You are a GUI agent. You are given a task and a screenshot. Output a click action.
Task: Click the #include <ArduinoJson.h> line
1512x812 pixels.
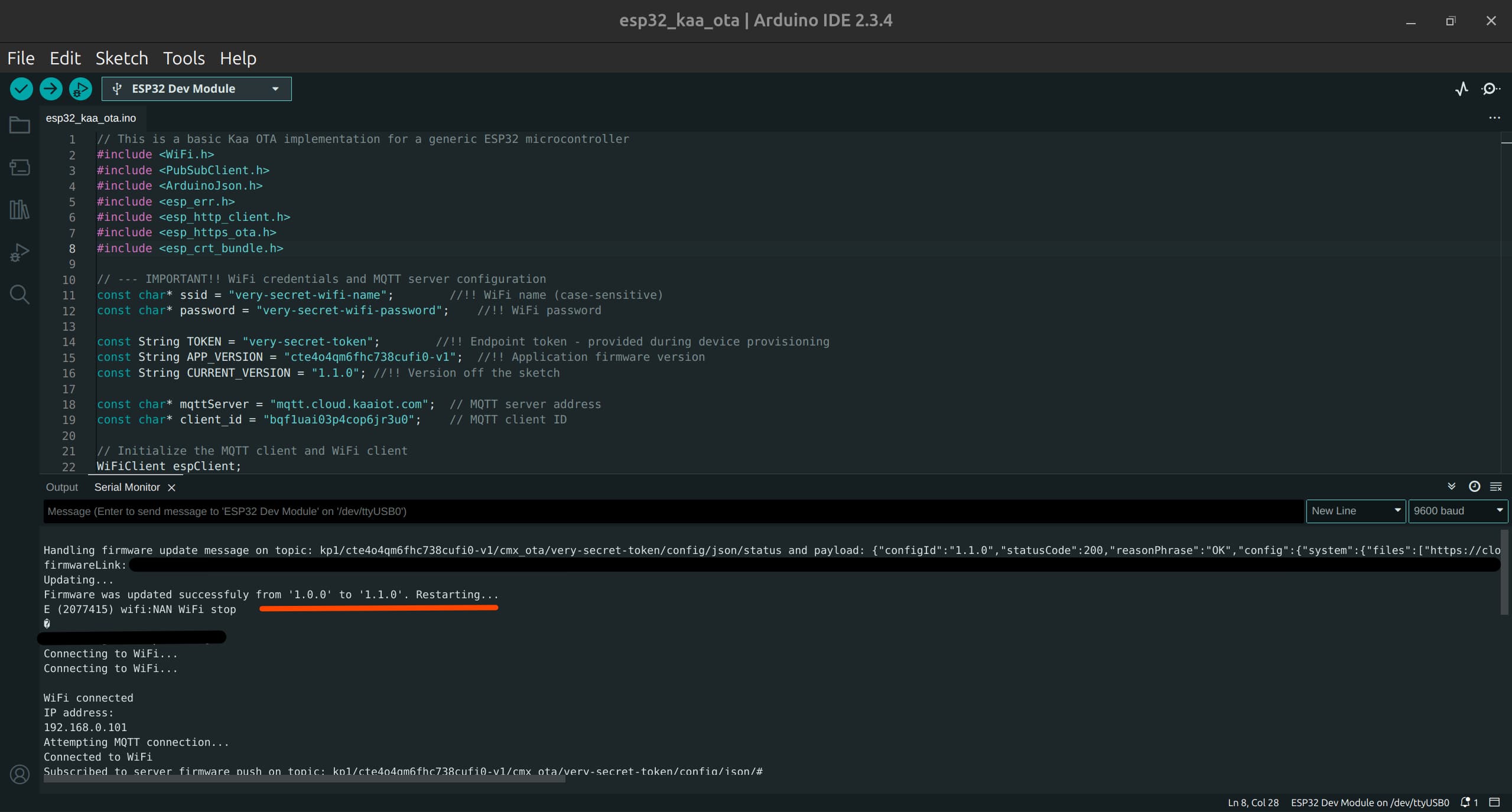click(x=180, y=186)
